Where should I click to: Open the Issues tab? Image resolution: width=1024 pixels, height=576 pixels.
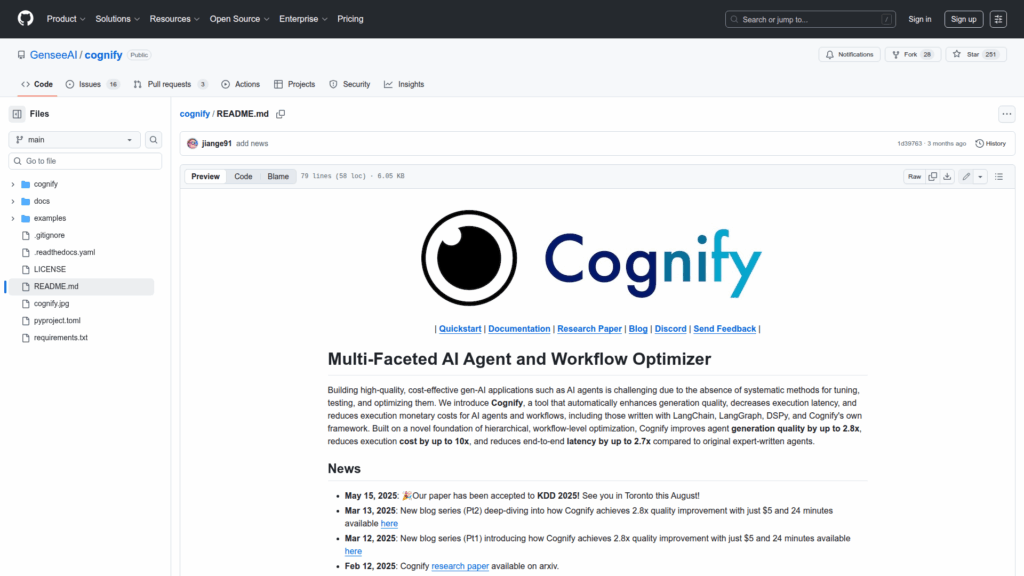92,85
